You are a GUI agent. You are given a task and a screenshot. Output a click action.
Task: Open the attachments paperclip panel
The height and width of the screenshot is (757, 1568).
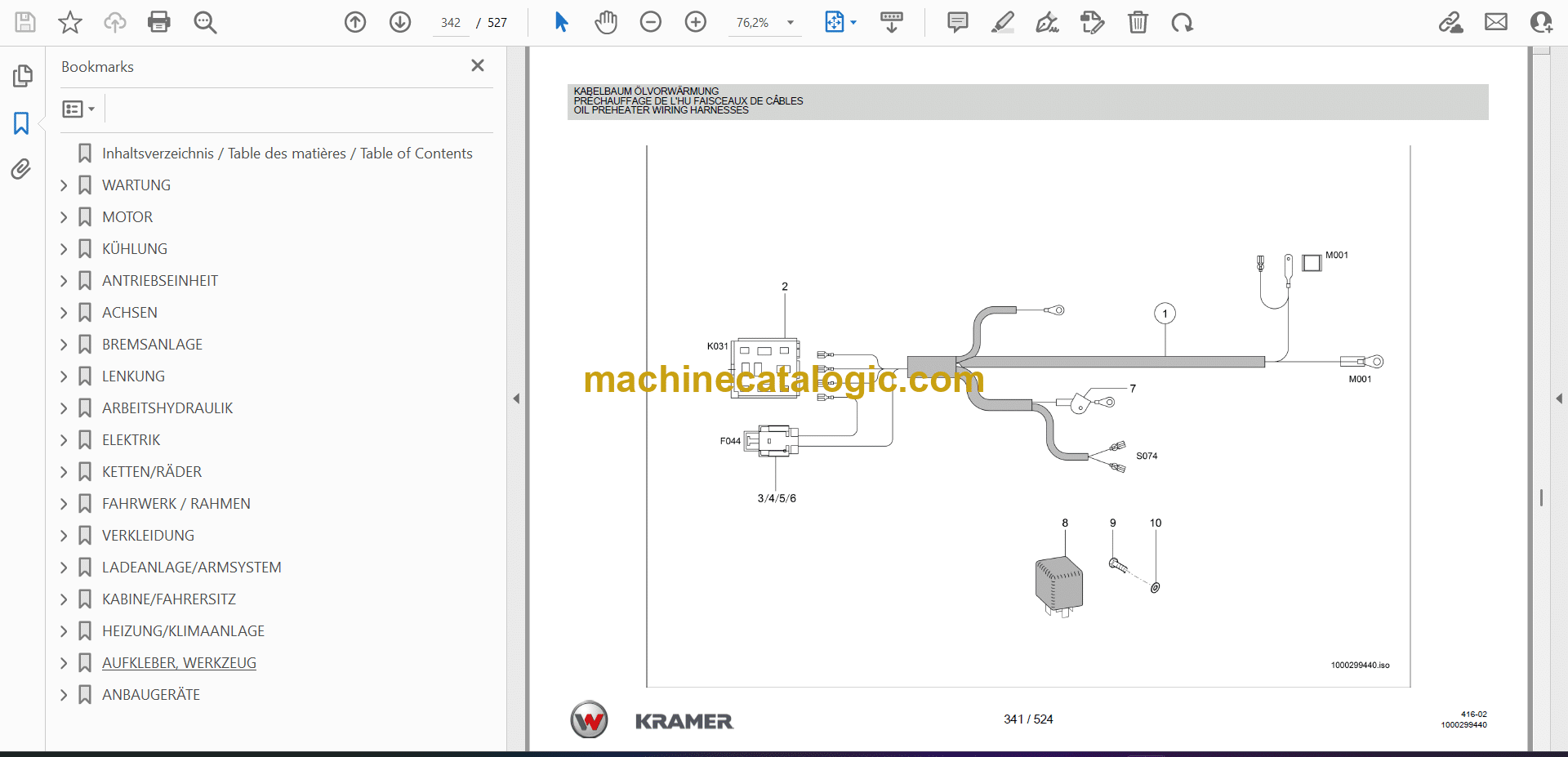point(22,169)
